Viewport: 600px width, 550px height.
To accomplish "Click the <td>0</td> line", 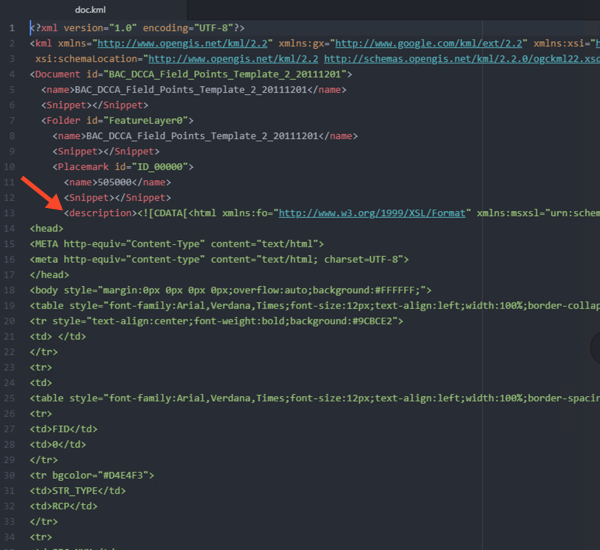I will click(58, 444).
